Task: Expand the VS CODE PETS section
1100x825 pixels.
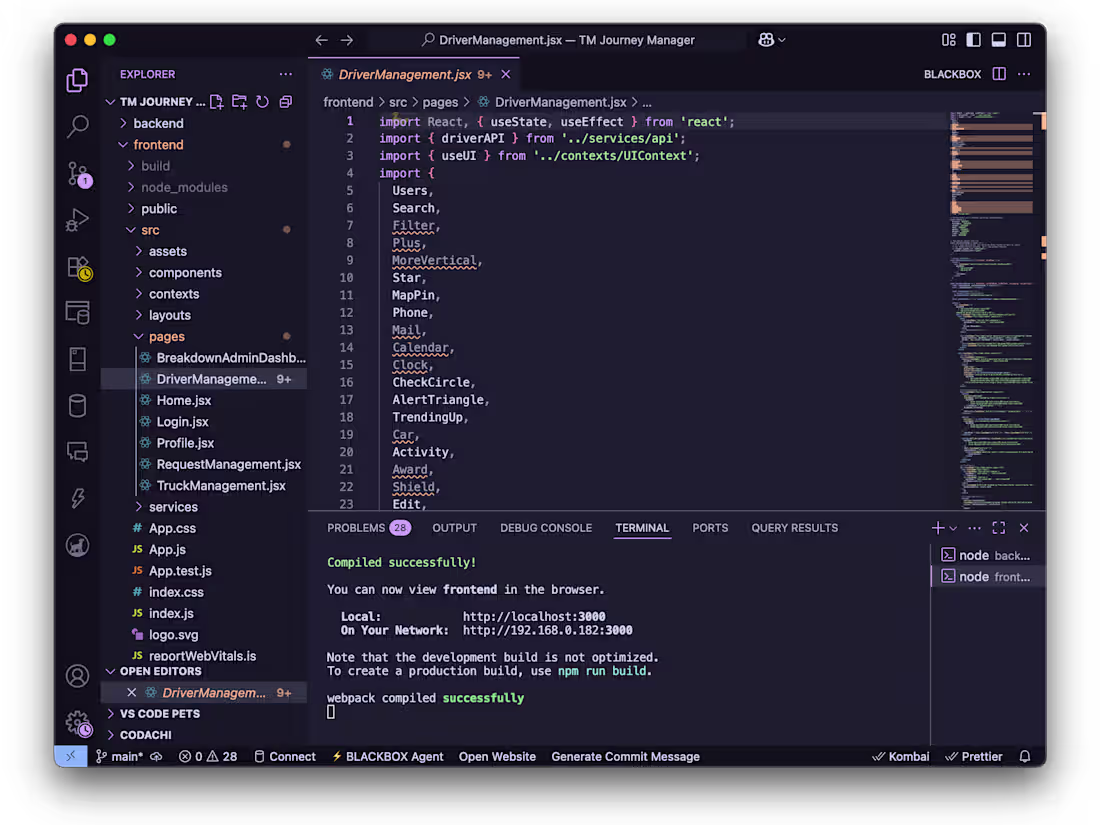Action: (x=160, y=714)
